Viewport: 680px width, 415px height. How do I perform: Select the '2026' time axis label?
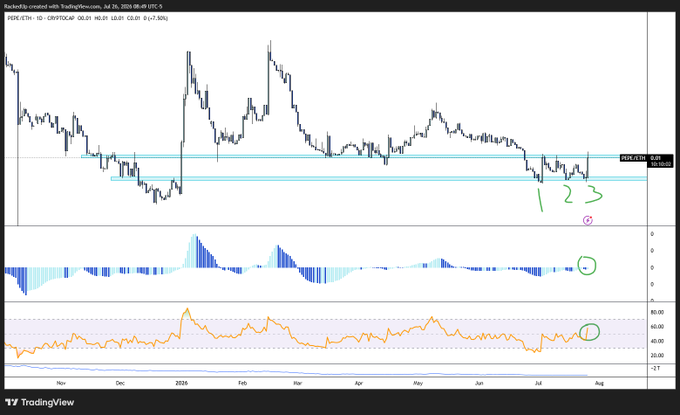tap(182, 383)
